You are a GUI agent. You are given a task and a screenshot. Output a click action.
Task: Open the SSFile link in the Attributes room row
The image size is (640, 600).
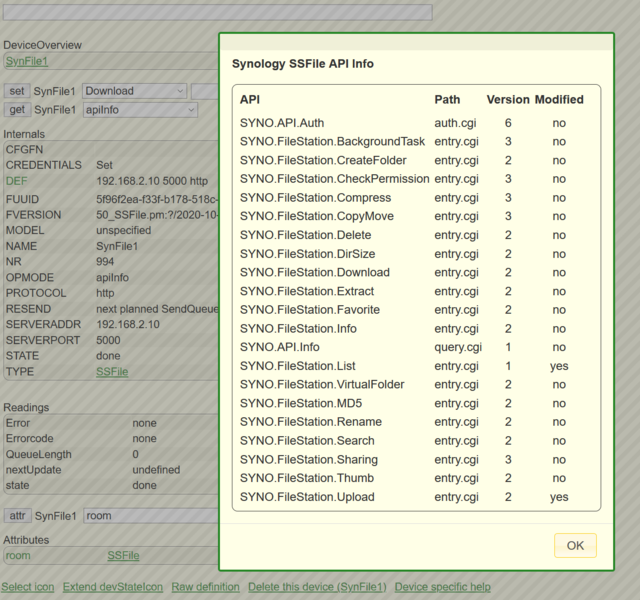[123, 556]
